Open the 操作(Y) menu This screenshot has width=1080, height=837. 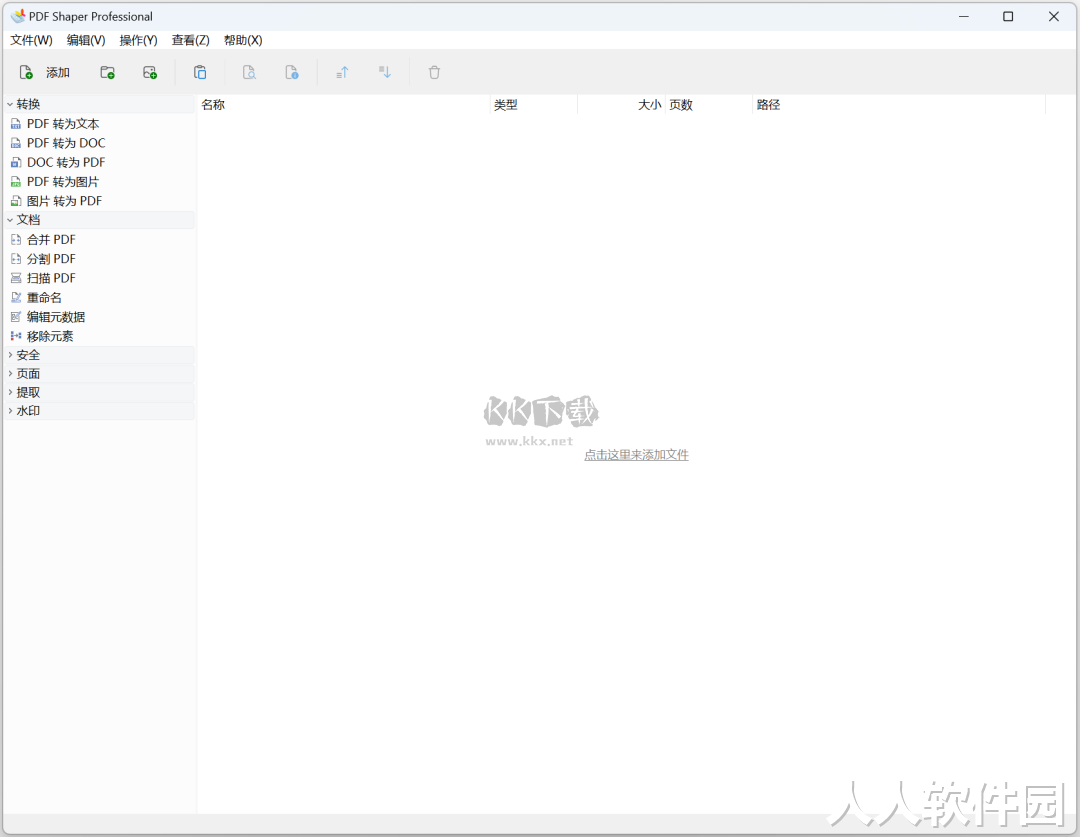point(138,40)
